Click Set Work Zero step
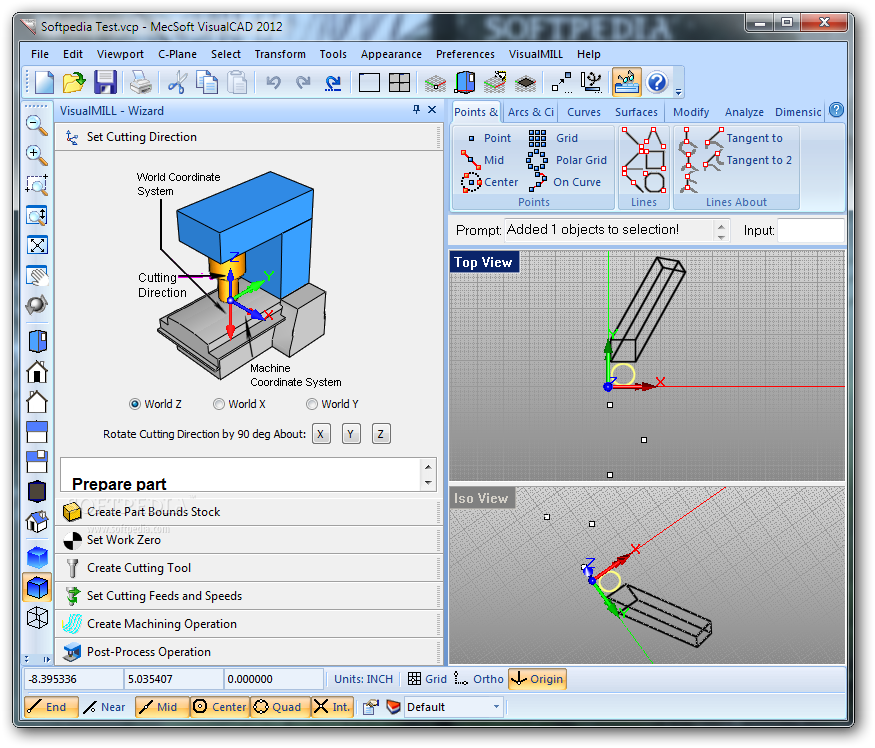This screenshot has width=875, height=748. (x=249, y=540)
